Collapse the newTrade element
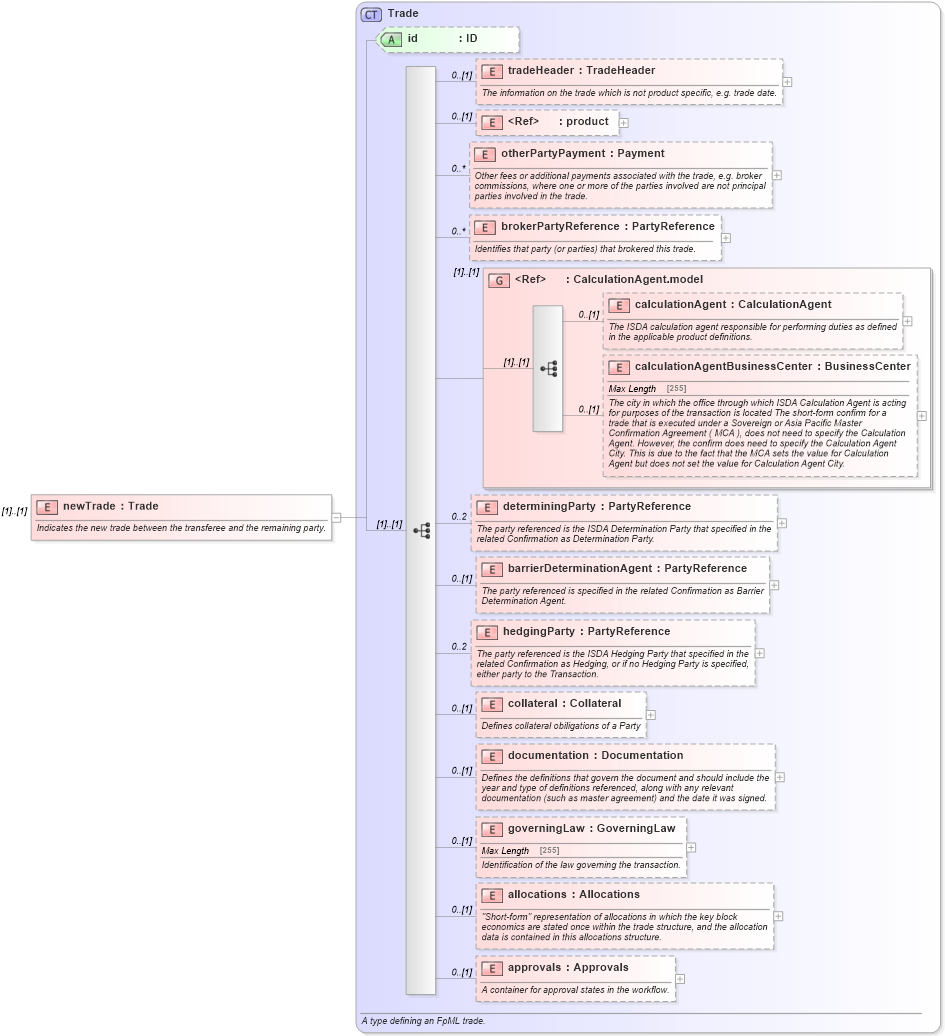Image resolution: width=945 pixels, height=1036 pixels. (x=336, y=518)
